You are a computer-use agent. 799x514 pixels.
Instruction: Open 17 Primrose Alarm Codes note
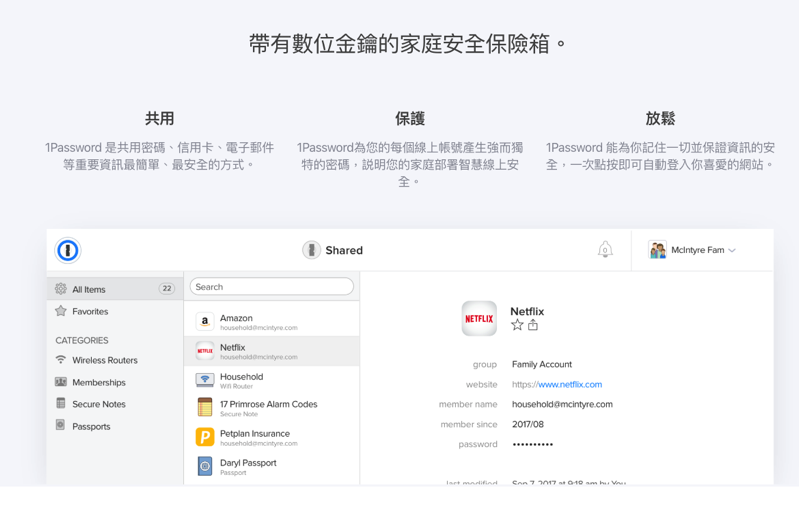272,408
